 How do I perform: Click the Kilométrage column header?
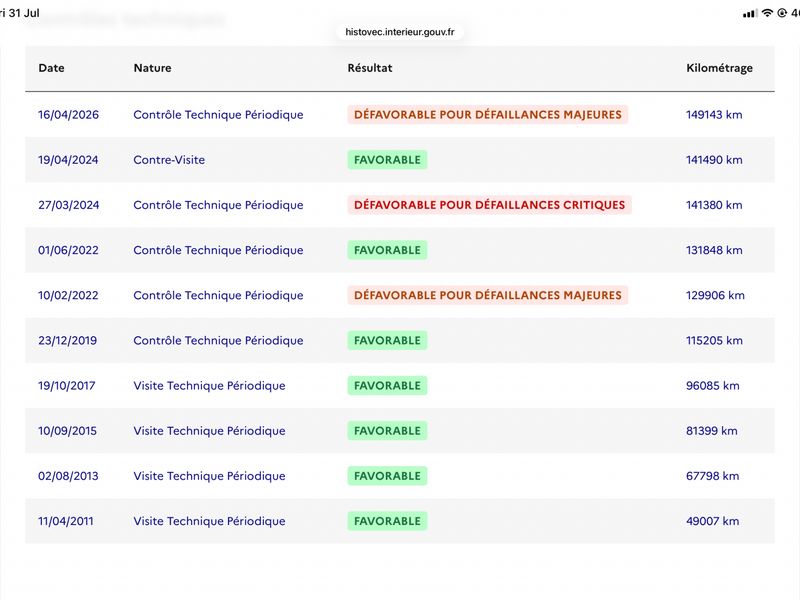tap(719, 68)
